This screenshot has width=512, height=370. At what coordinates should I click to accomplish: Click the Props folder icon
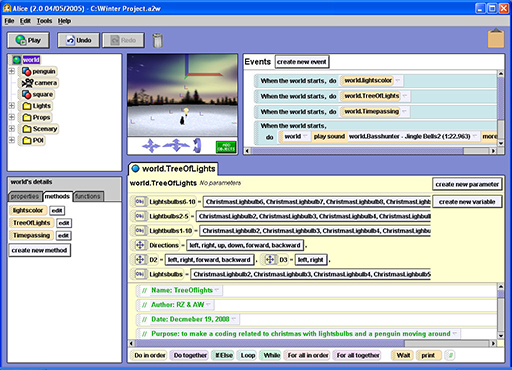pyautogui.click(x=27, y=117)
